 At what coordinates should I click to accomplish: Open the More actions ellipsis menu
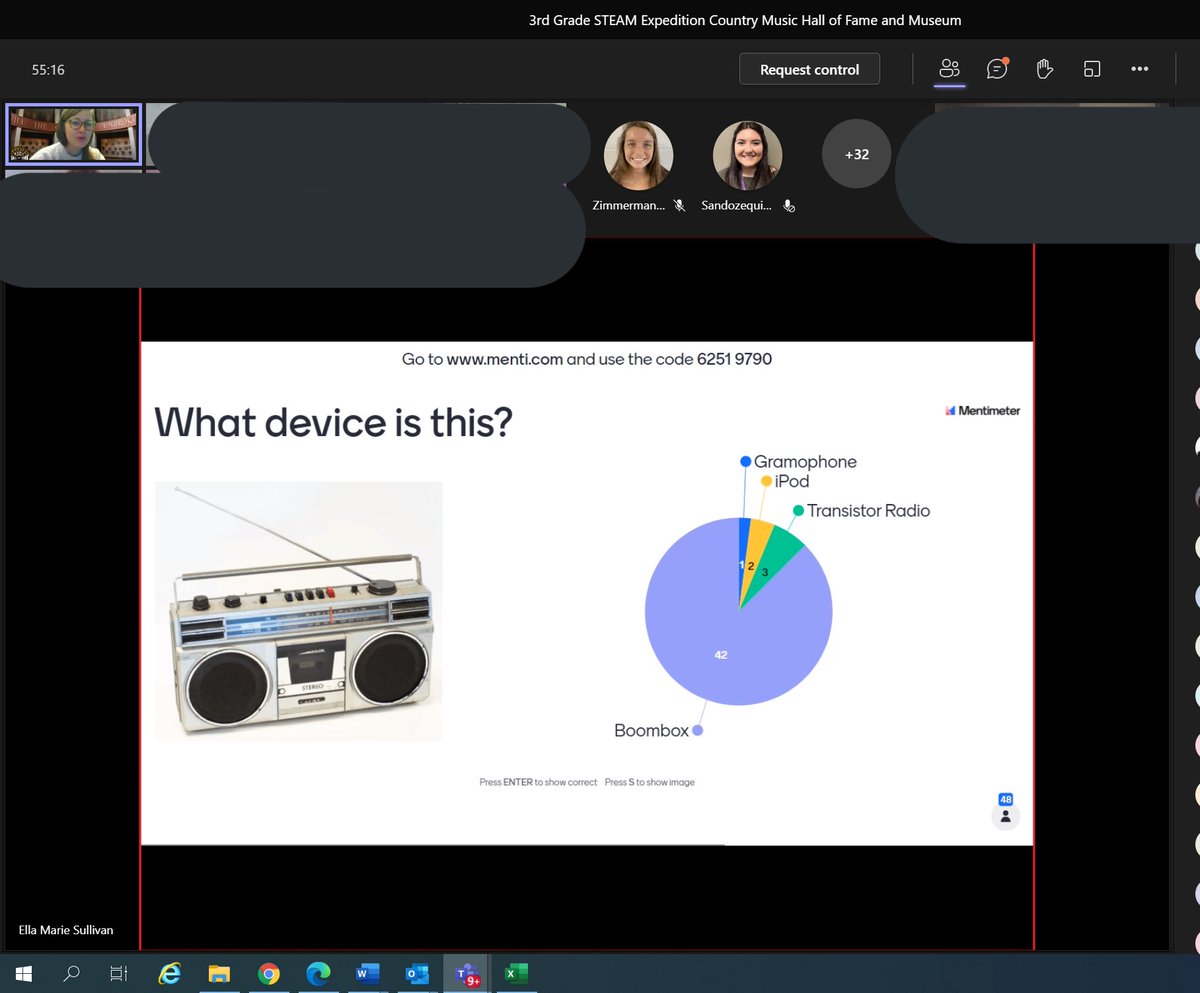(1139, 69)
